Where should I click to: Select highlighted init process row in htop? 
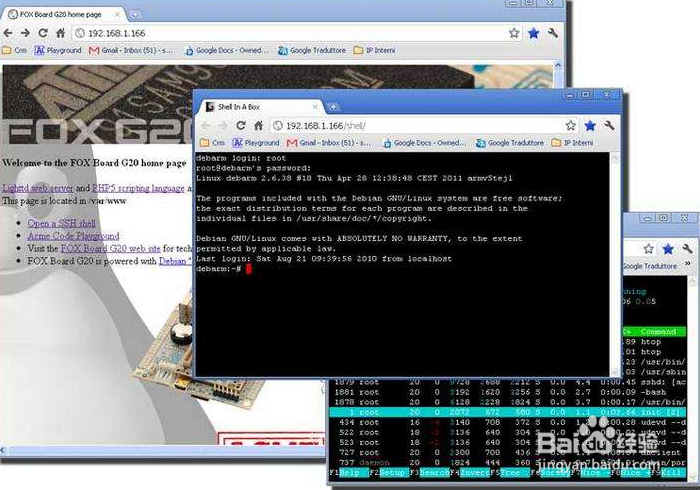click(x=508, y=412)
